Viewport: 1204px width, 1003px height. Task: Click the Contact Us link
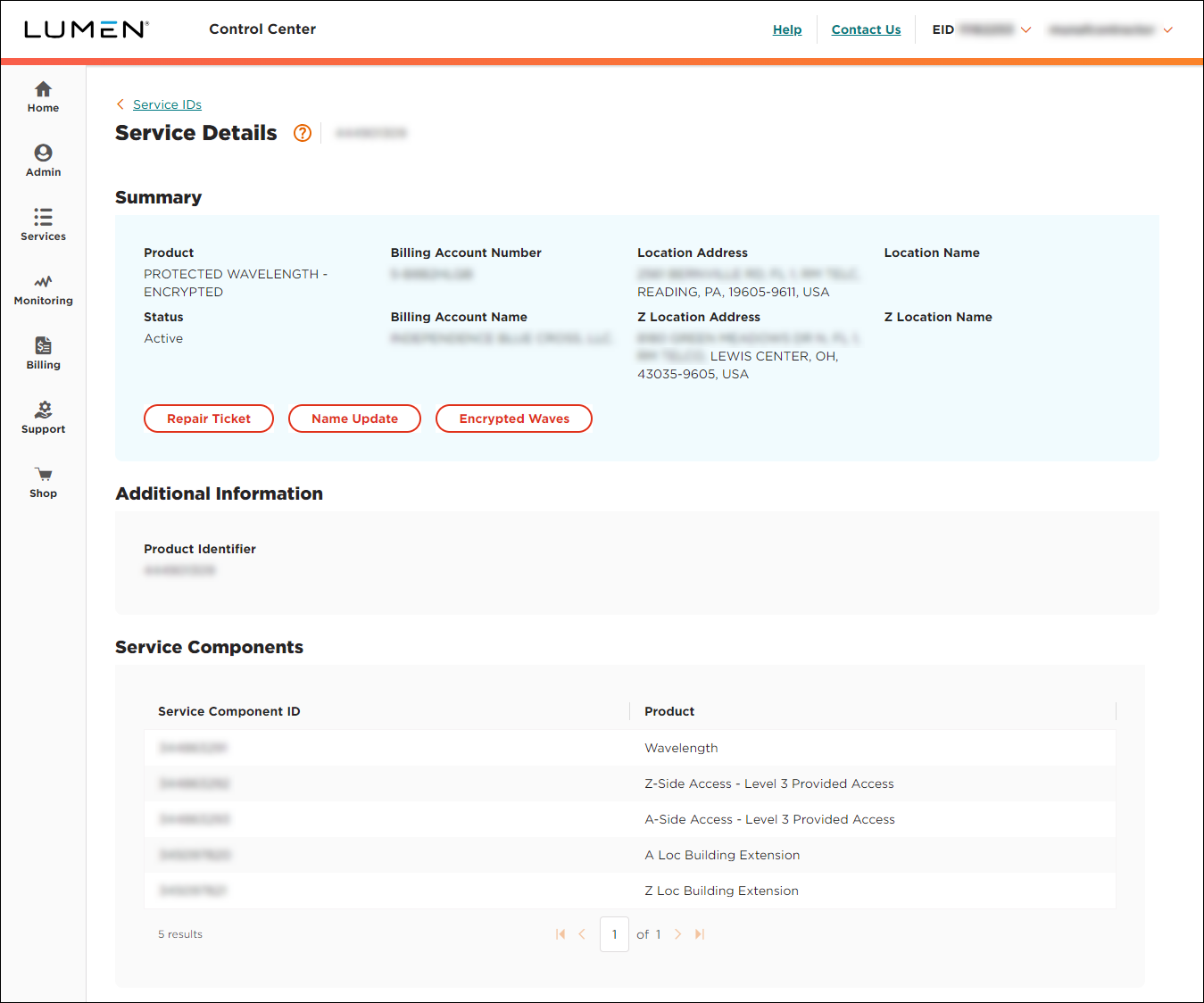pyautogui.click(x=865, y=29)
